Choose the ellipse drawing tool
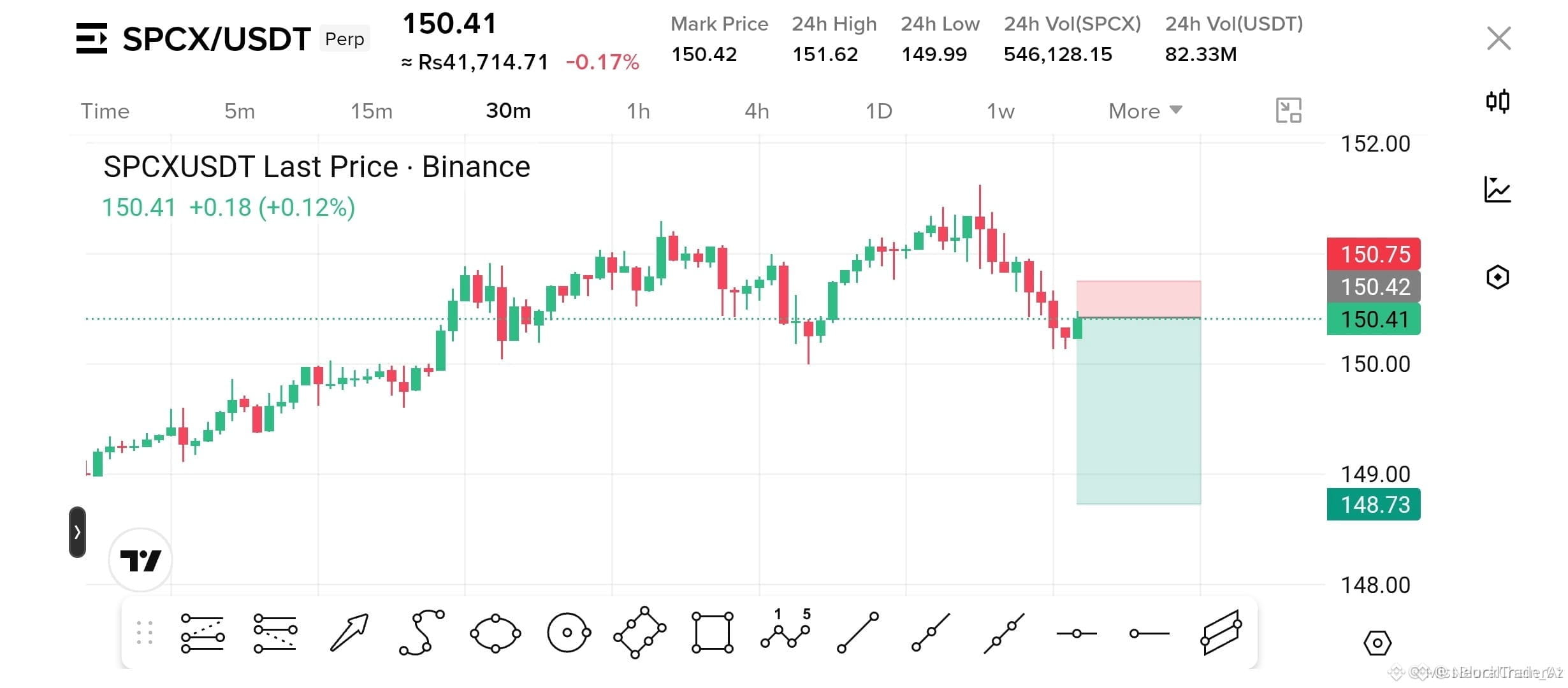Image resolution: width=1568 pixels, height=688 pixels. click(495, 633)
